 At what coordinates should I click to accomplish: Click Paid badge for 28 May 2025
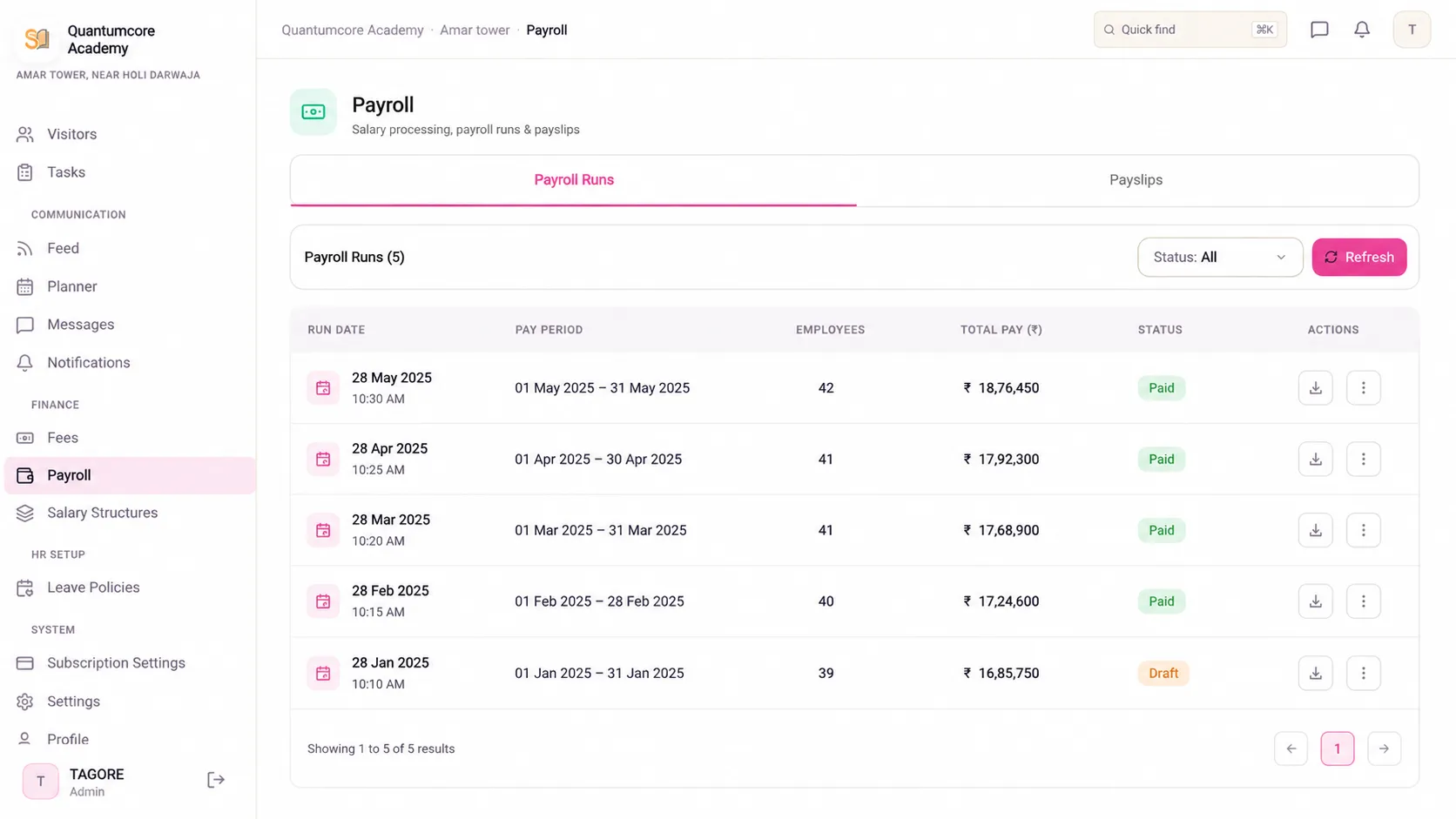[x=1161, y=388]
